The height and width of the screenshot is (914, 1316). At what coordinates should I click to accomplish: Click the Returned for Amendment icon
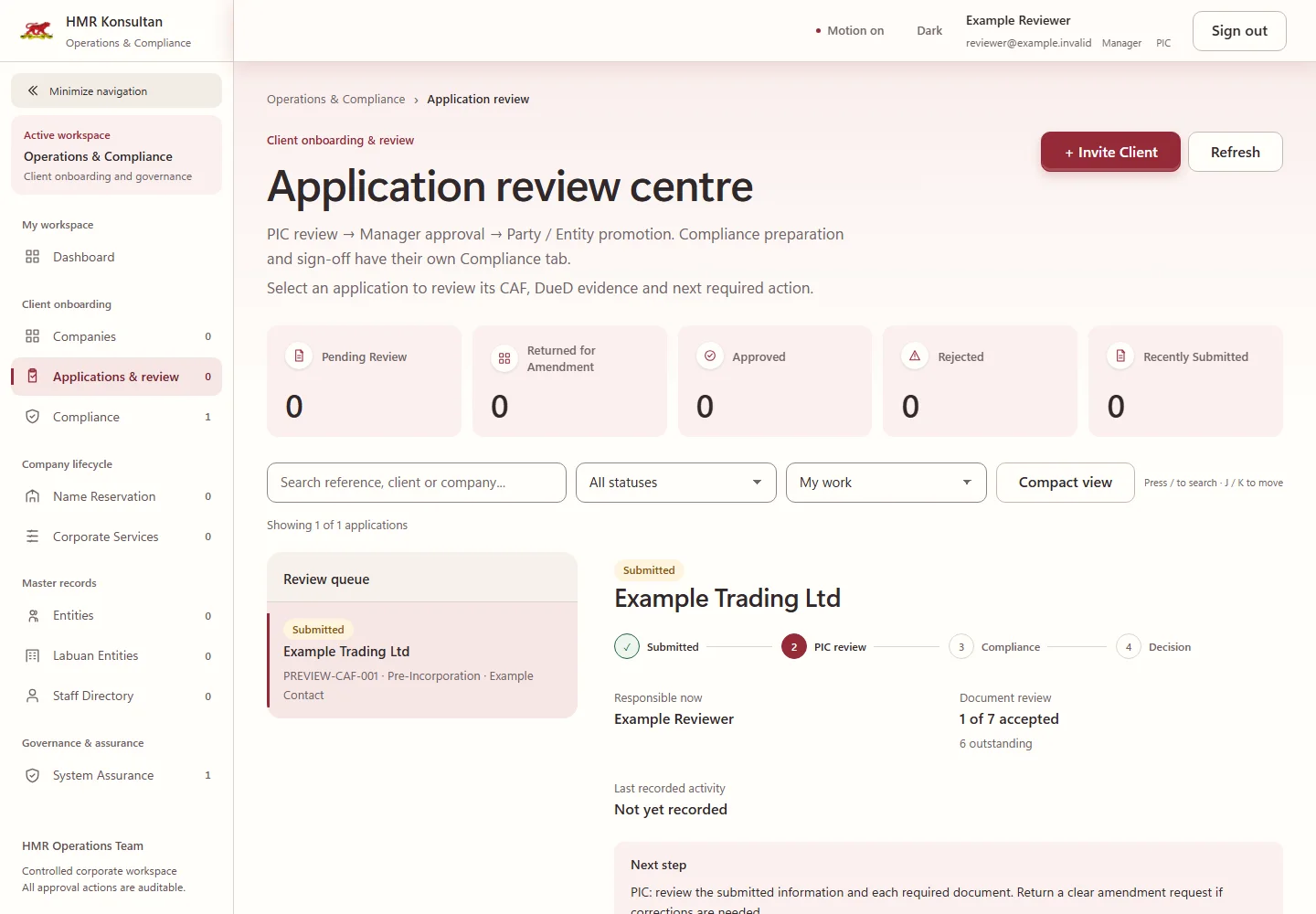pyautogui.click(x=504, y=358)
